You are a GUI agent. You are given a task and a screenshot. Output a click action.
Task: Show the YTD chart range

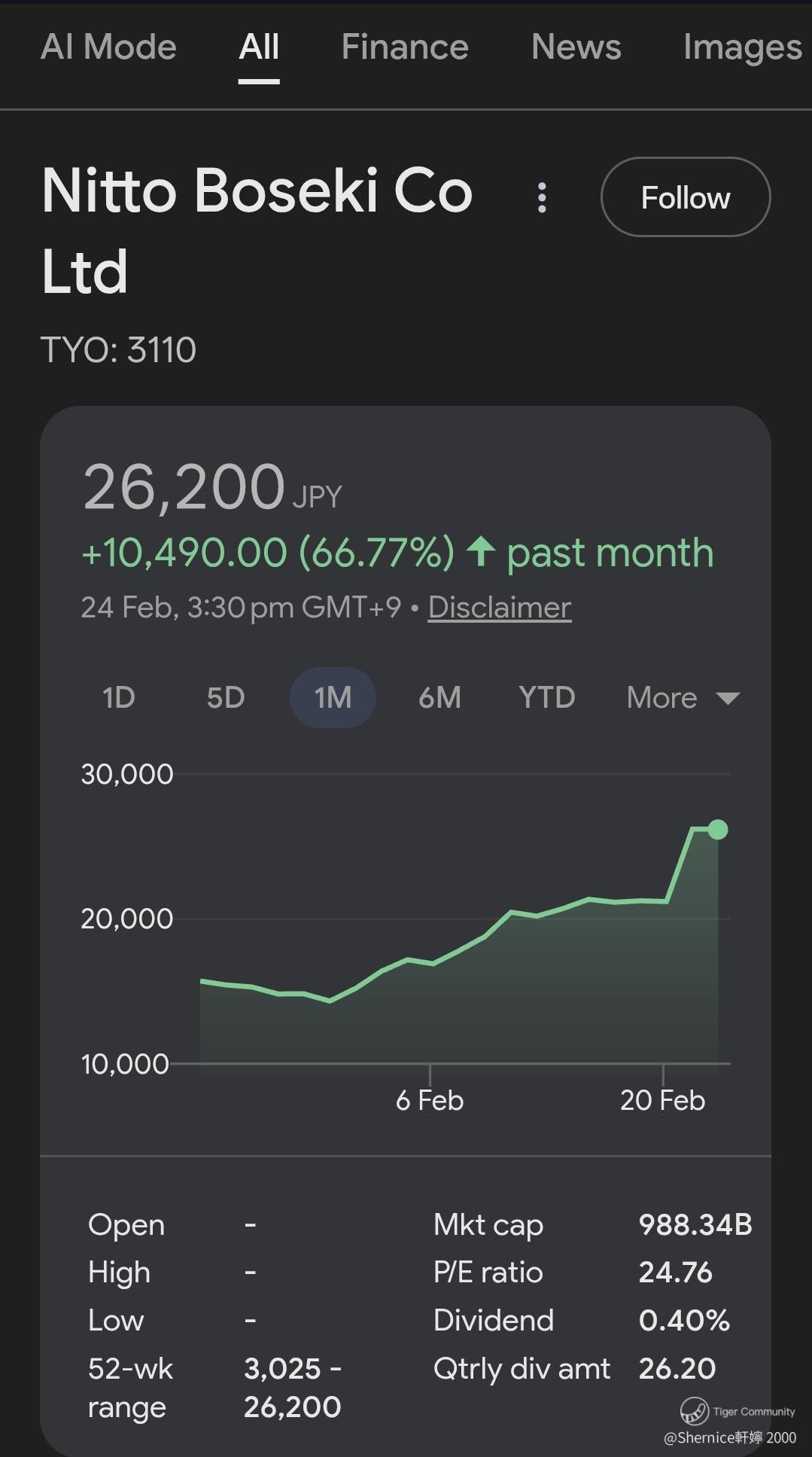[546, 697]
